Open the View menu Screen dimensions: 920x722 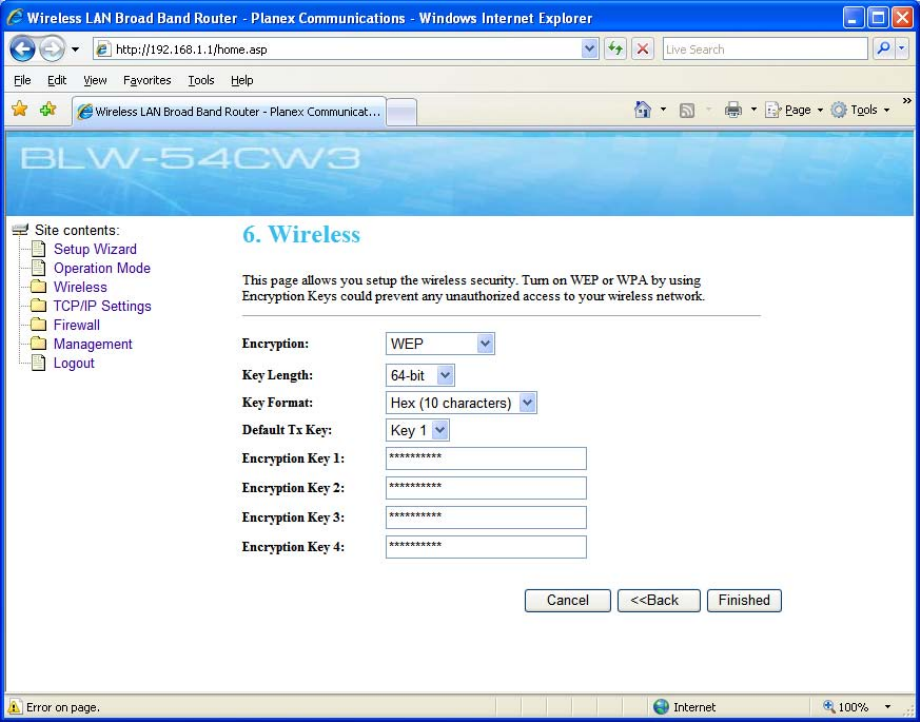(x=95, y=80)
